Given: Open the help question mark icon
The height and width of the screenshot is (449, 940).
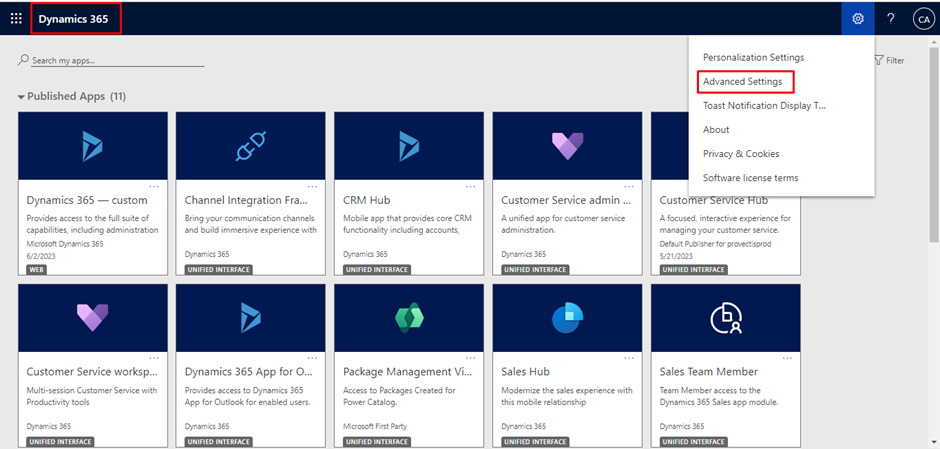Looking at the screenshot, I should [x=891, y=19].
